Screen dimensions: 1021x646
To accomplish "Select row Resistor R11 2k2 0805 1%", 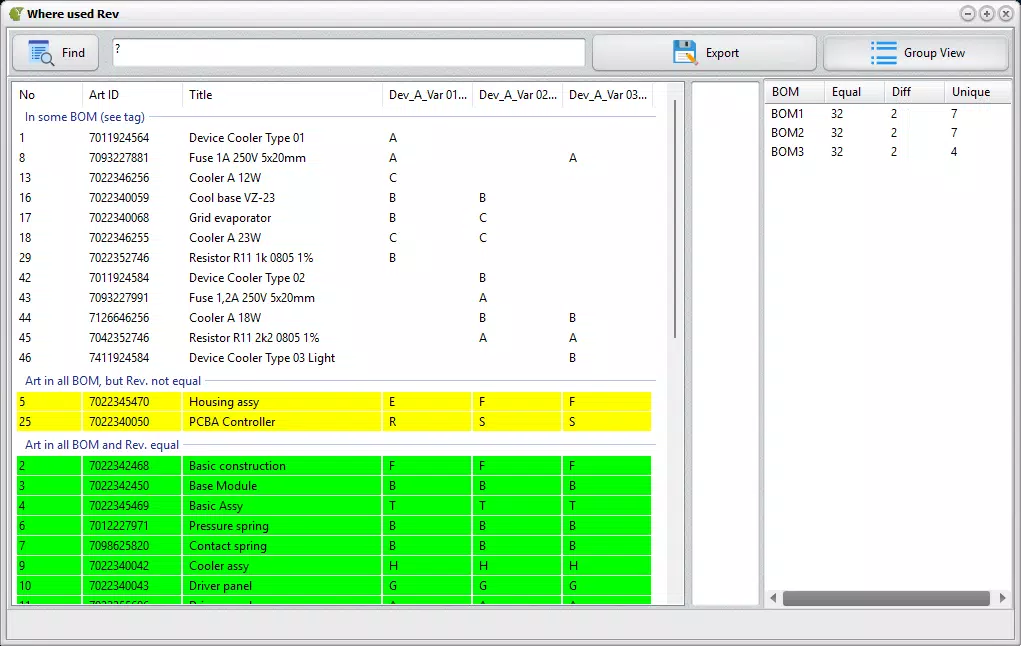I will (x=334, y=337).
